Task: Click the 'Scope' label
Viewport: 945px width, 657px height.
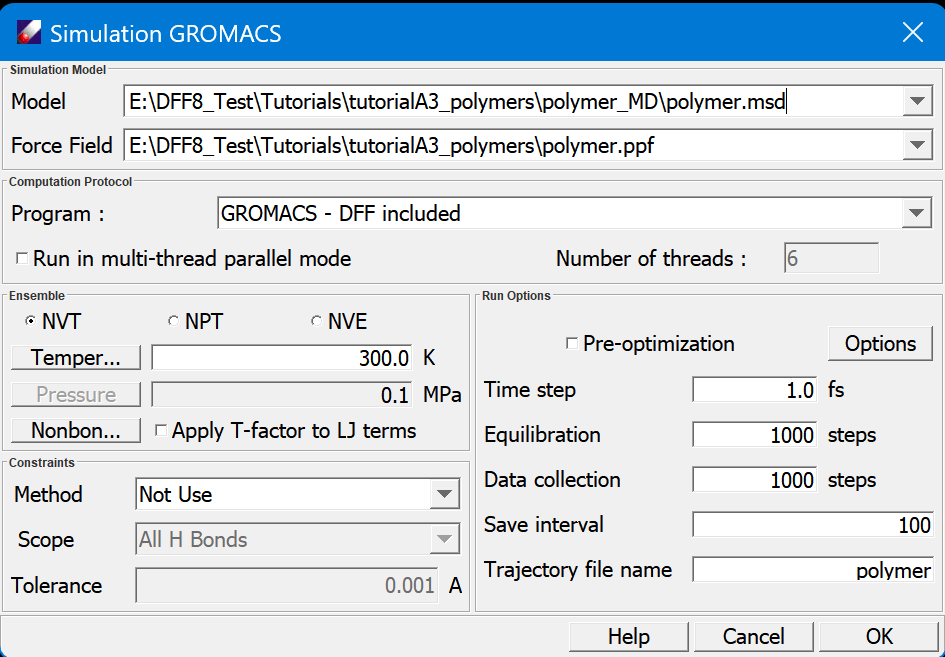Action: tap(46, 539)
